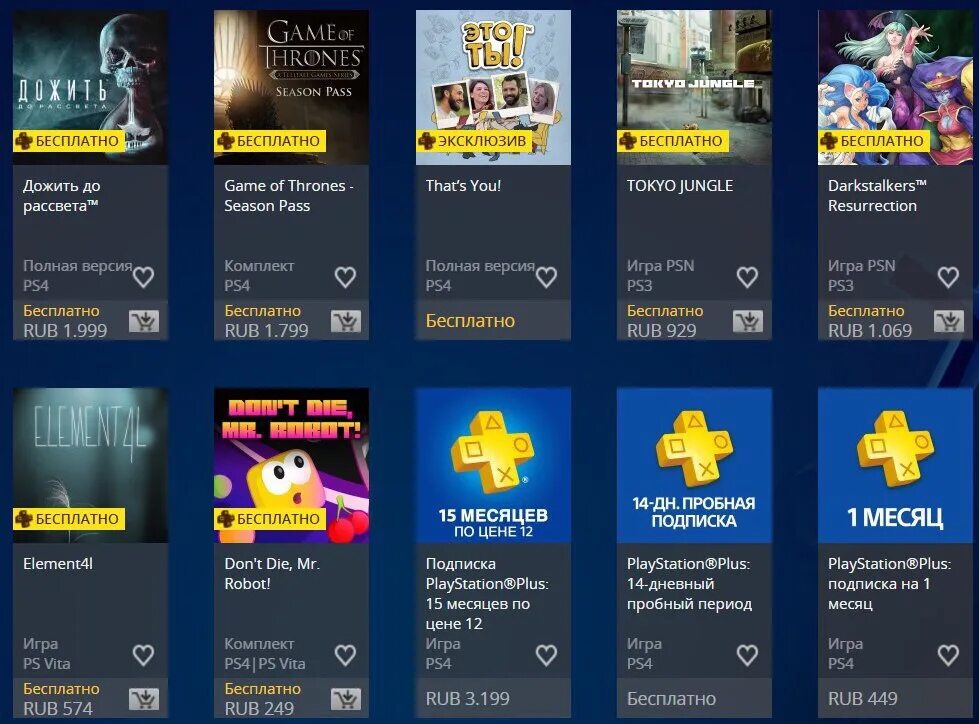Add Don't Die, Mr. Robot! to cart
This screenshot has width=979, height=724.
[345, 700]
